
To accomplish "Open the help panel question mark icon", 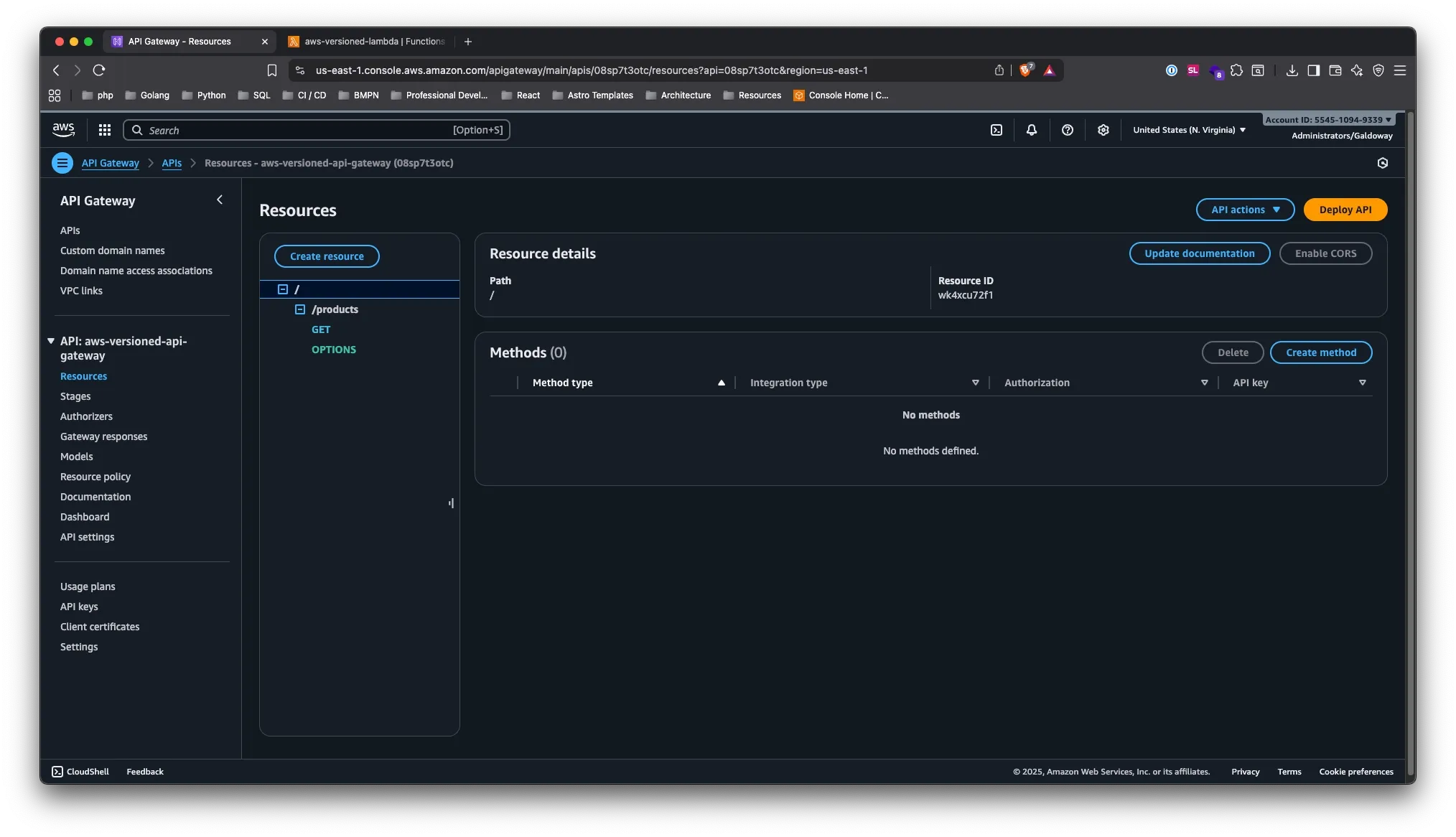I will point(1068,130).
